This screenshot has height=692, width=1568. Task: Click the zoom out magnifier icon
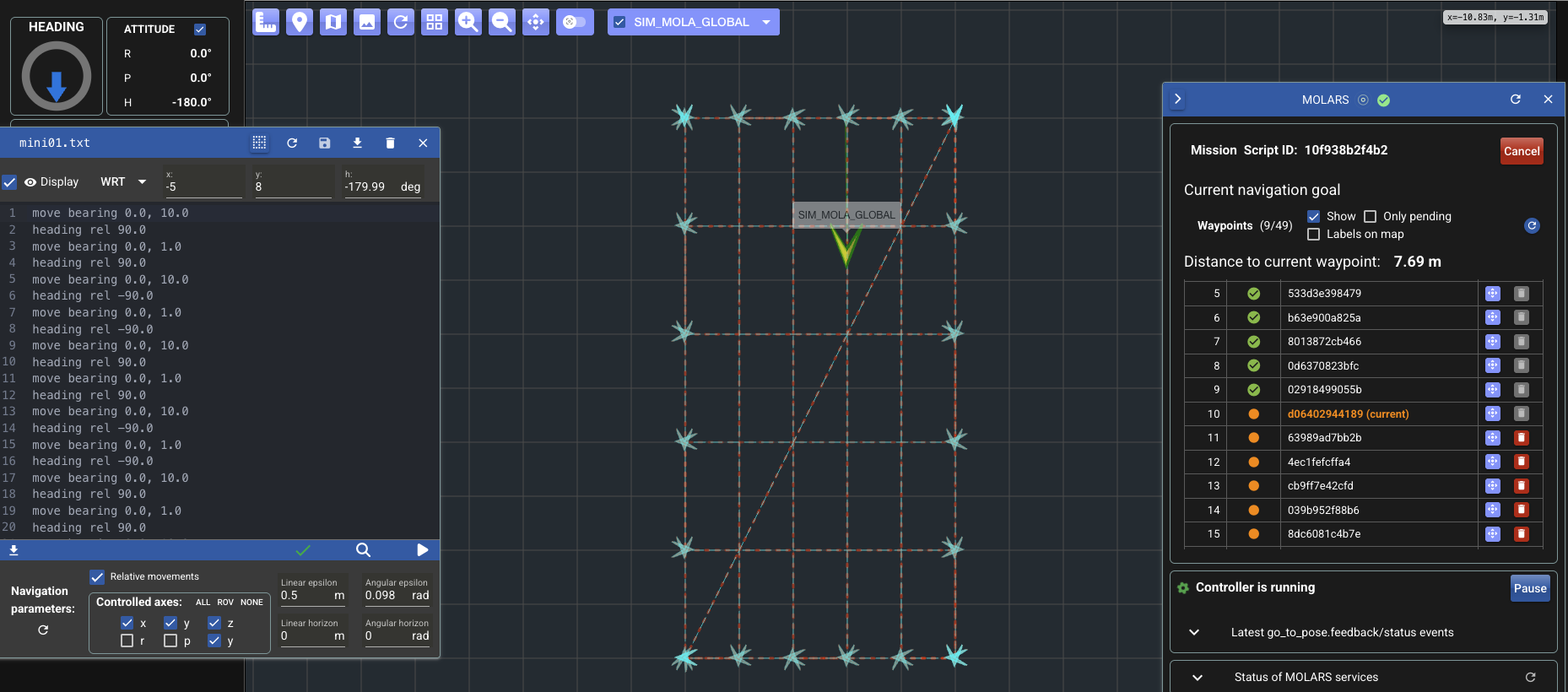click(501, 22)
